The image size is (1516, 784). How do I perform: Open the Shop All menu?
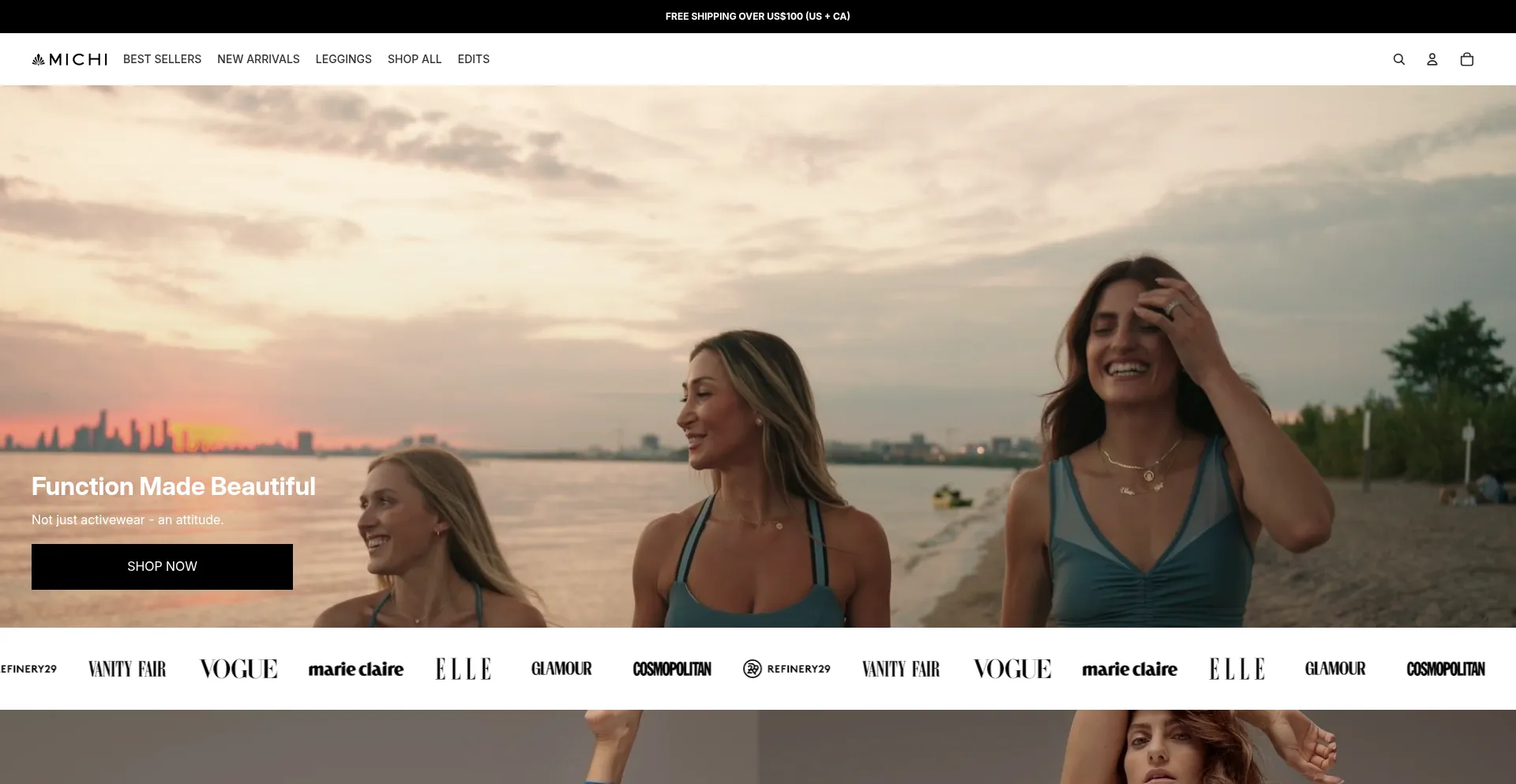(x=415, y=59)
